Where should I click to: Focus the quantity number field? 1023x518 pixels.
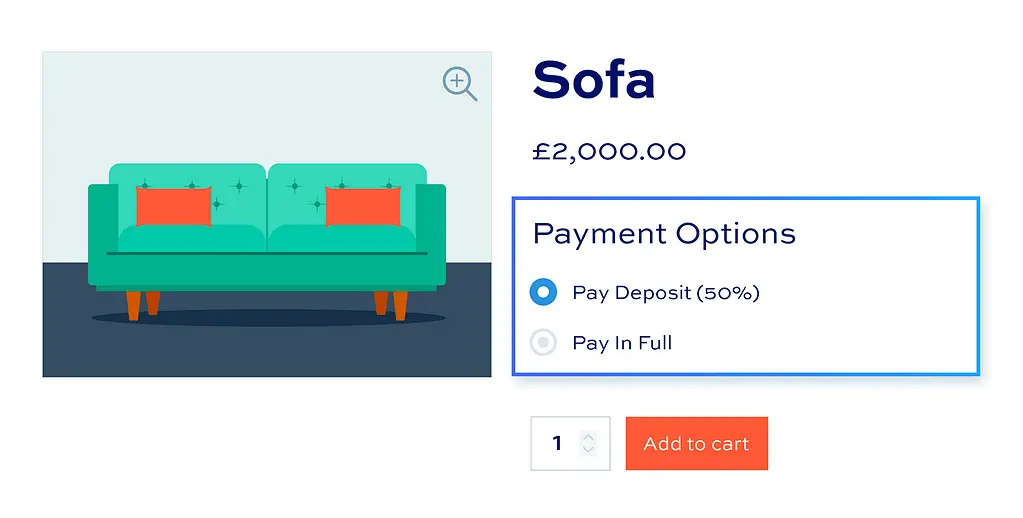coord(557,443)
